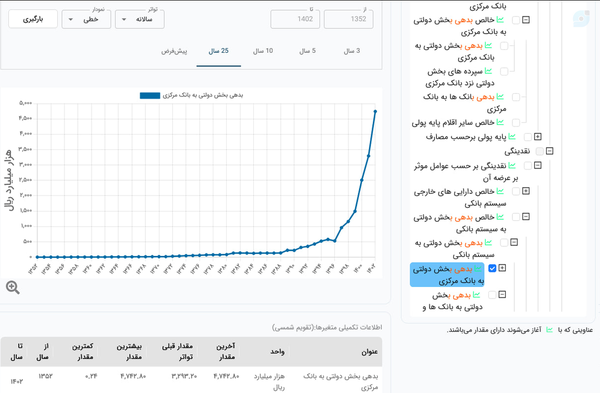Click chart icon next to بدهی بانک ها
Image resolution: width=600 pixels, height=393 pixels.
click(x=500, y=97)
